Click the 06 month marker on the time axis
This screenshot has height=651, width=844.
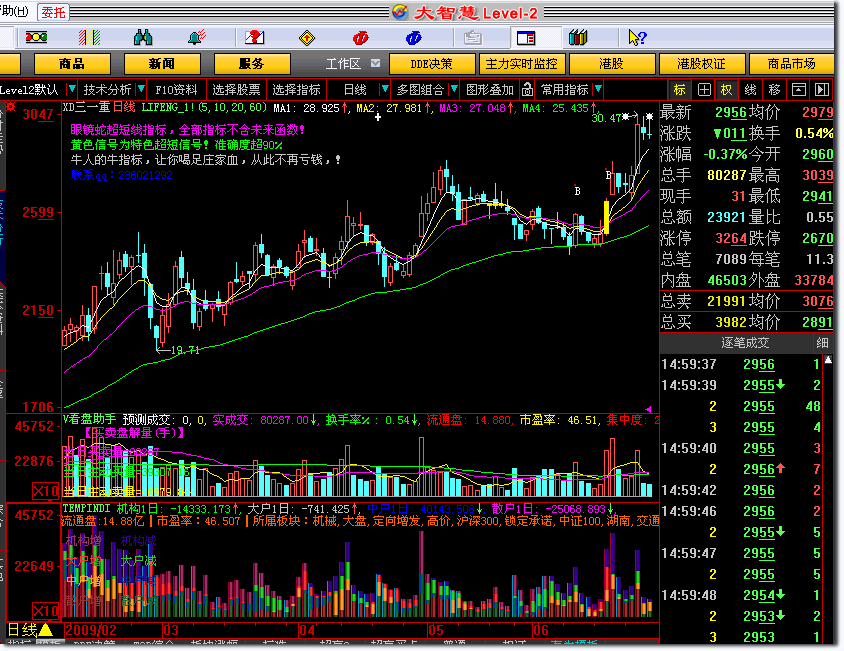point(541,630)
